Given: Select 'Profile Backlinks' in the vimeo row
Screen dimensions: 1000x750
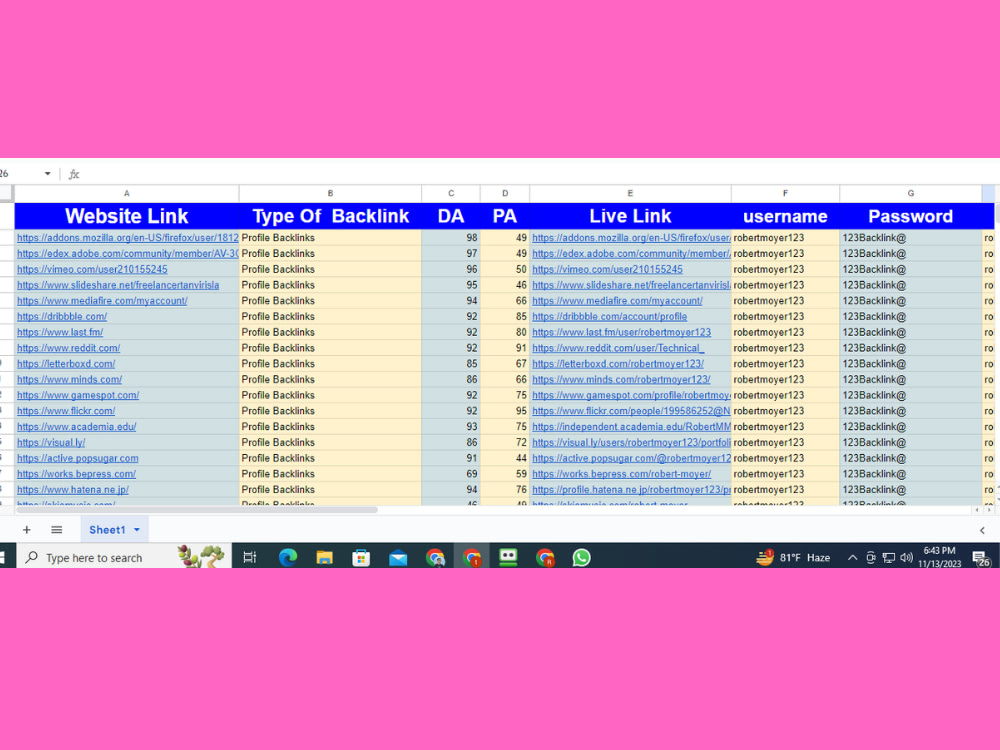Looking at the screenshot, I should (x=330, y=269).
